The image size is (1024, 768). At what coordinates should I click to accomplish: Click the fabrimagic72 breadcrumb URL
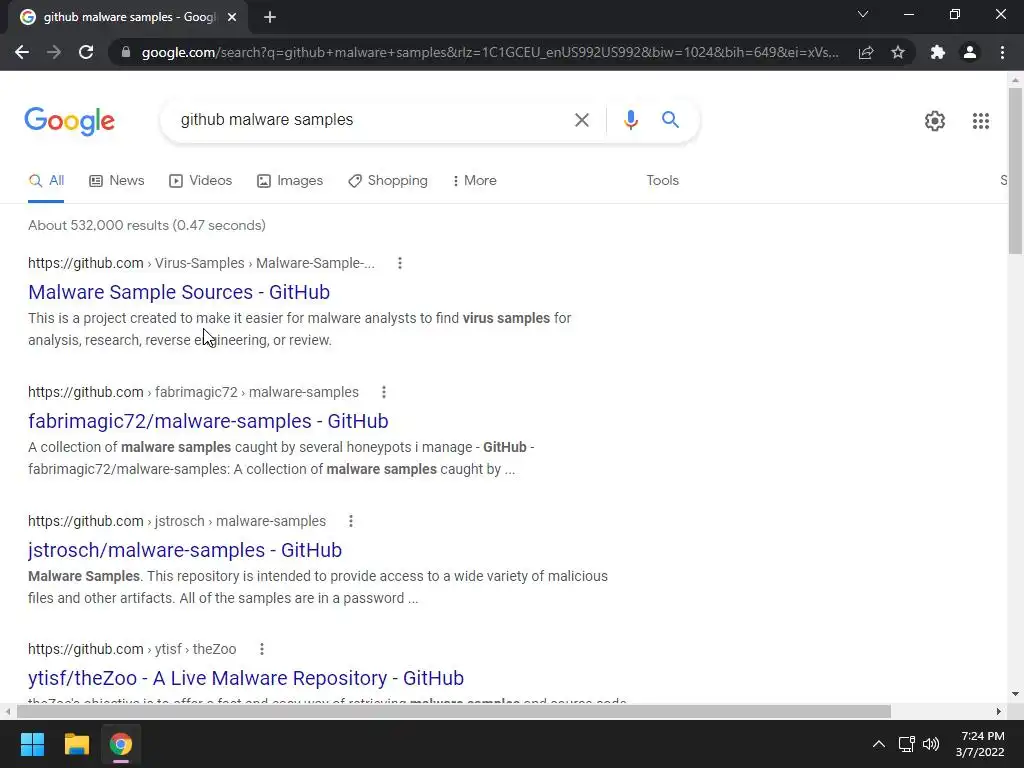click(193, 392)
